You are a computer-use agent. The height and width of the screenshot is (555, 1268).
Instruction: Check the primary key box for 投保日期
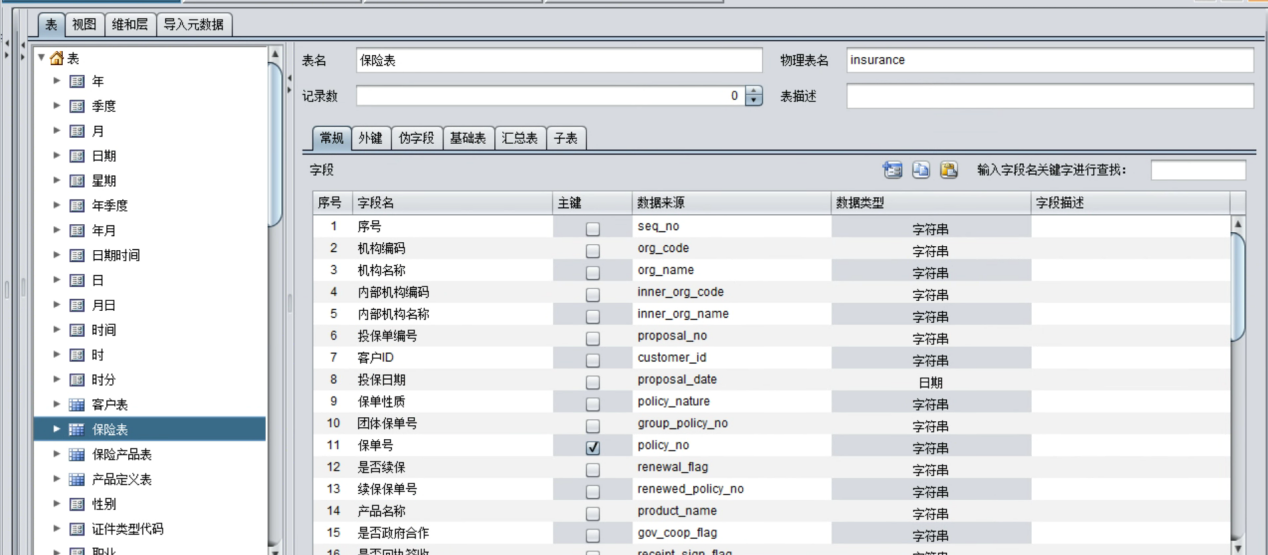(593, 382)
